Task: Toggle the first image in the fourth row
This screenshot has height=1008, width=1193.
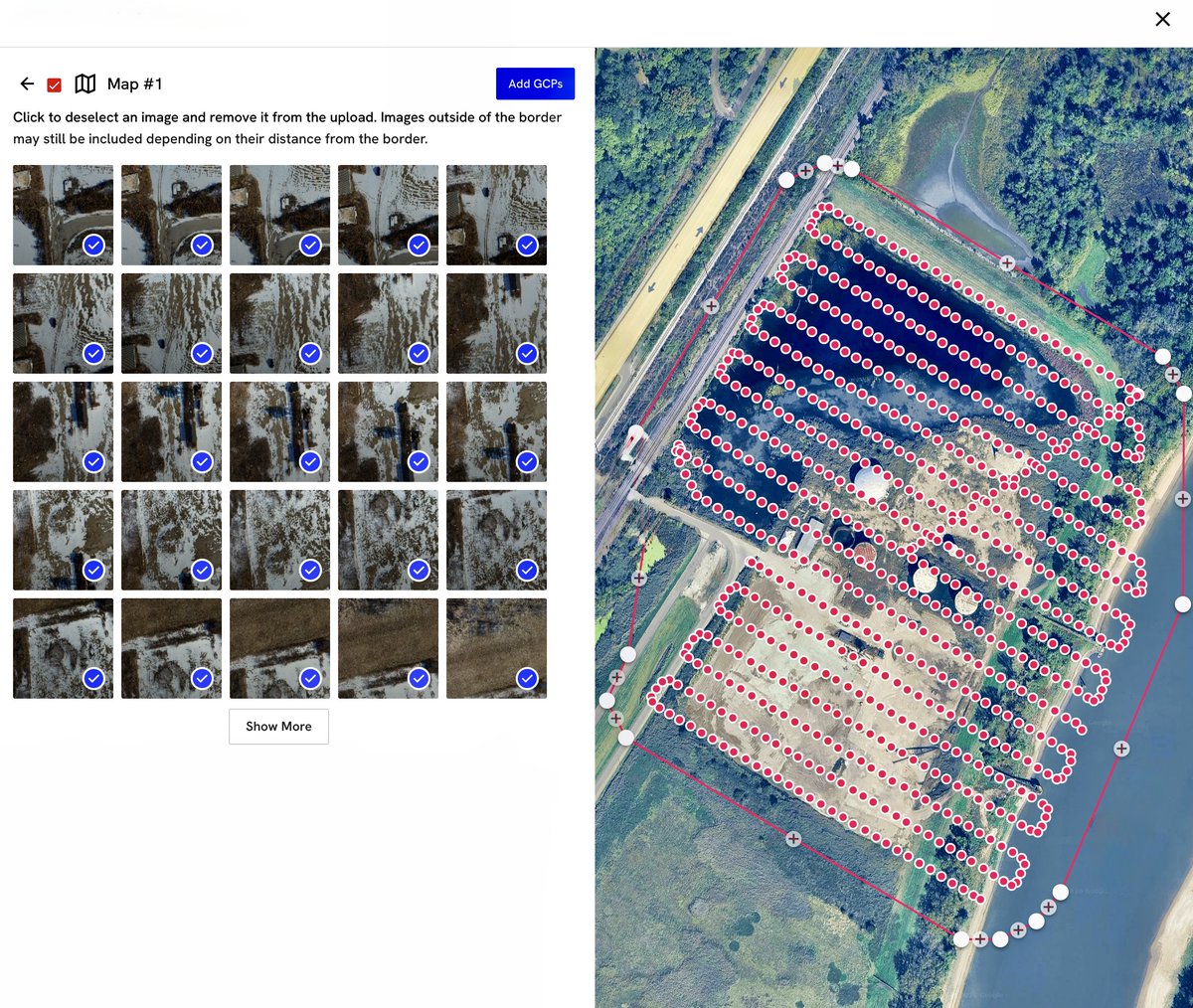Action: click(x=63, y=540)
